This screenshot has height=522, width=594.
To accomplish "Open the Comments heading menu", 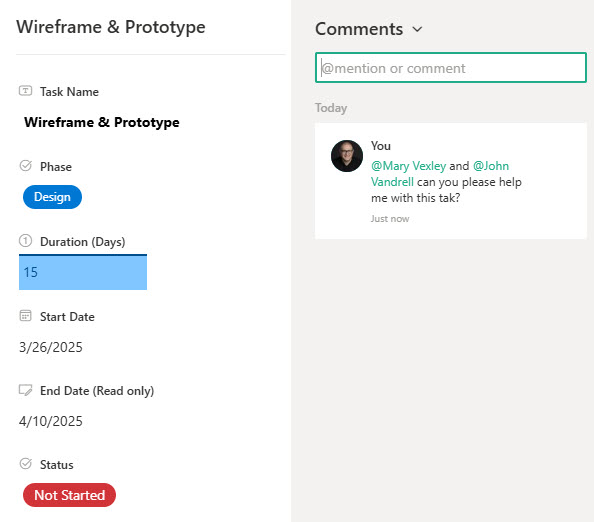I will (x=359, y=29).
